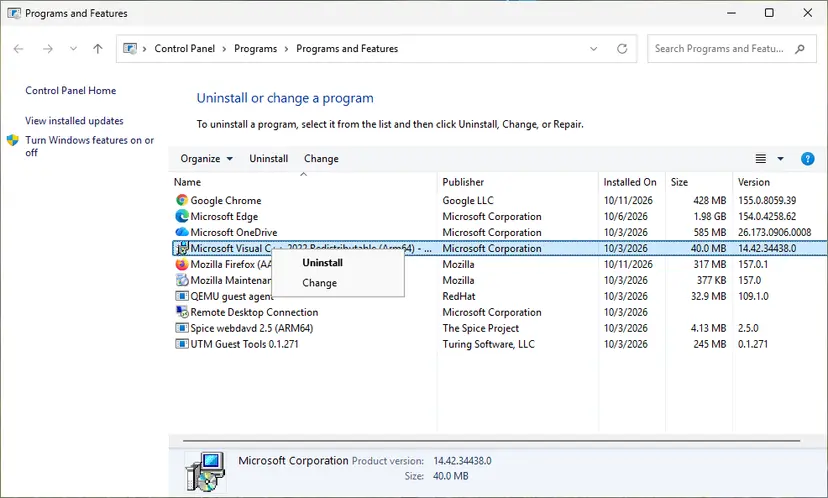Click the change view list icon
This screenshot has width=828, height=498.
click(760, 158)
